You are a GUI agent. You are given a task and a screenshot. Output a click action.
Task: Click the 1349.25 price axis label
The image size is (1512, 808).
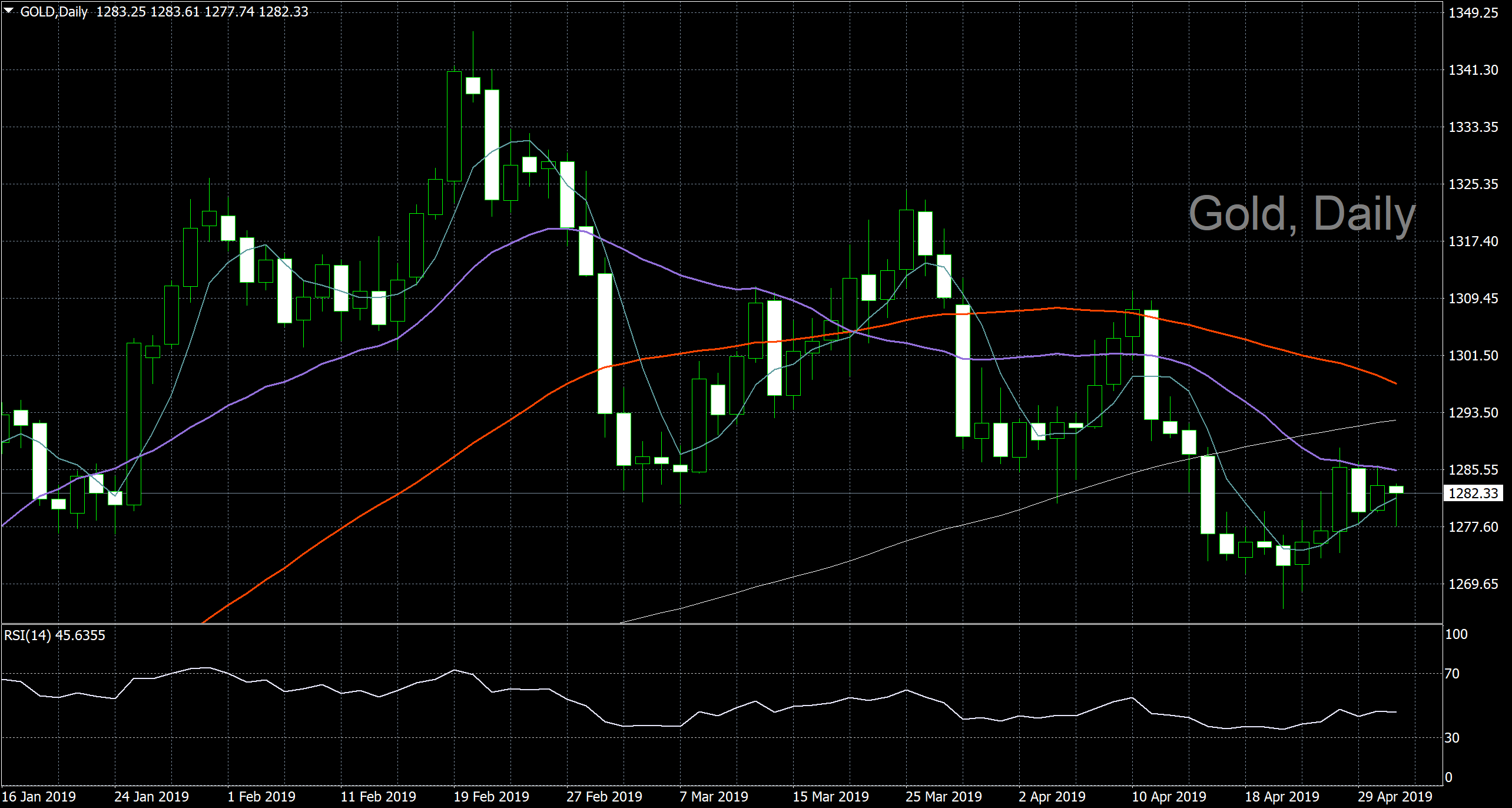coord(1473,13)
